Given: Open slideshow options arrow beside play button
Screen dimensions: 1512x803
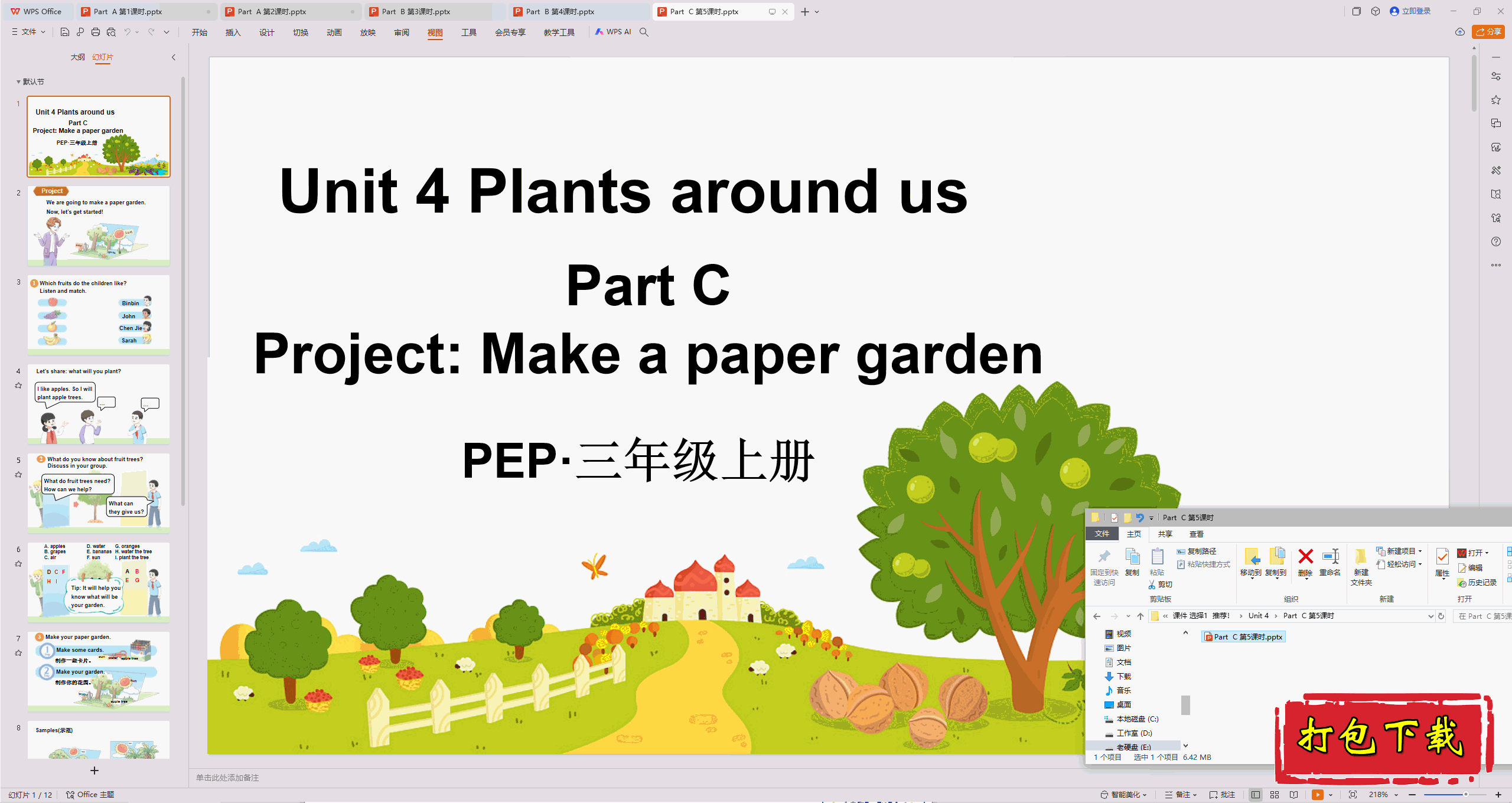Looking at the screenshot, I should click(1331, 795).
